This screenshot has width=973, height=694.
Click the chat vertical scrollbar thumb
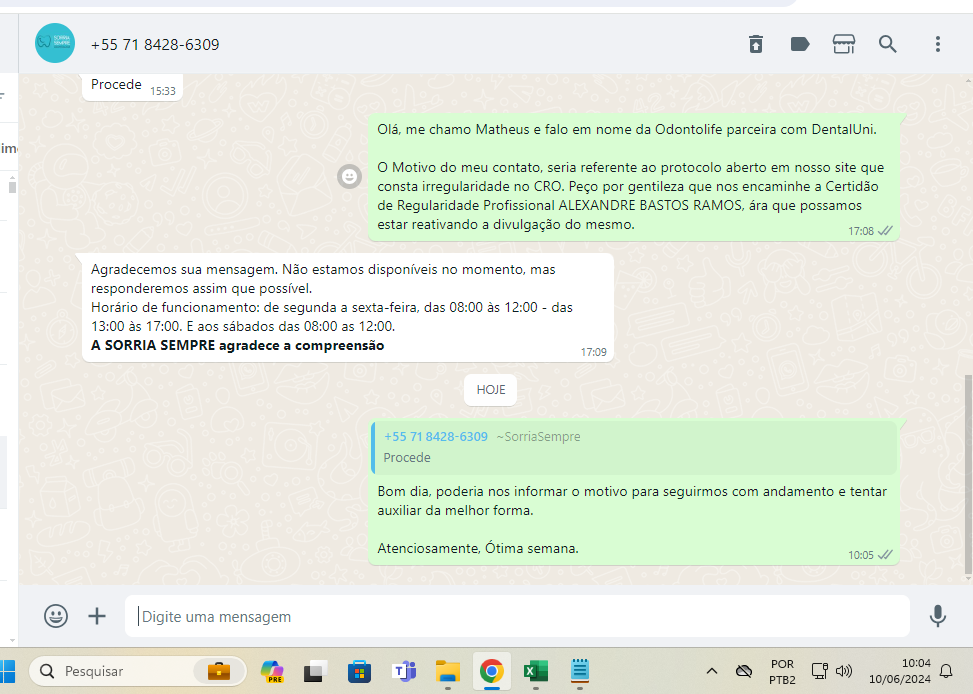[969, 475]
